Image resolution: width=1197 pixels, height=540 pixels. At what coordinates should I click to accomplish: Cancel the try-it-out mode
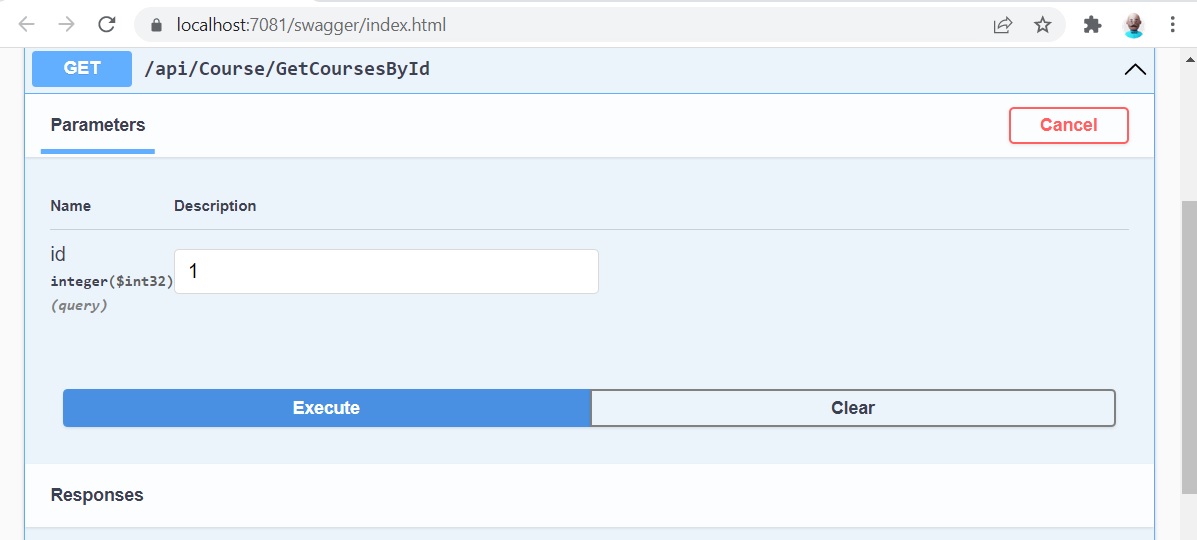tap(1069, 125)
